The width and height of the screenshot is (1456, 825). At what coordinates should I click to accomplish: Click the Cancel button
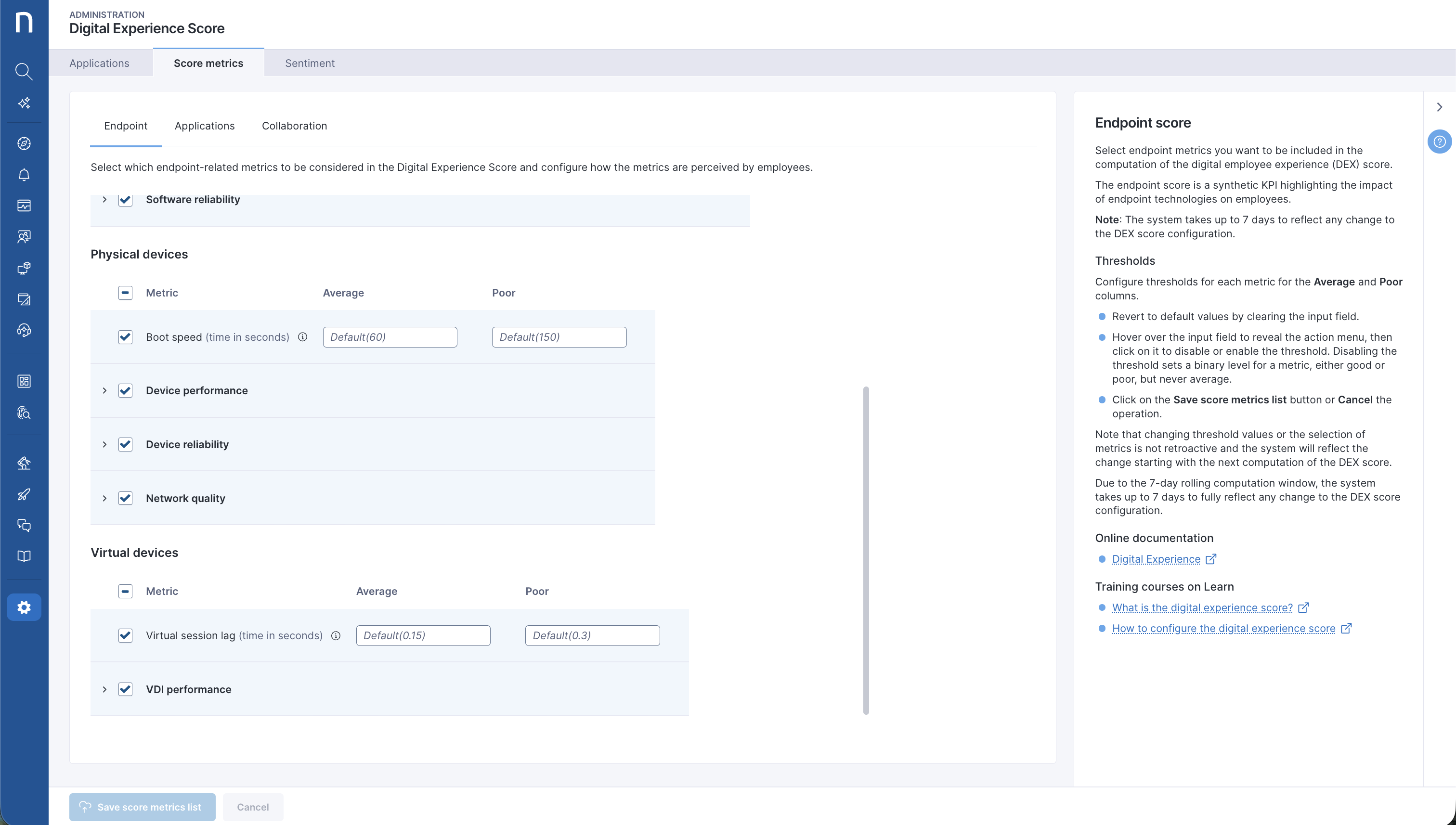(253, 807)
